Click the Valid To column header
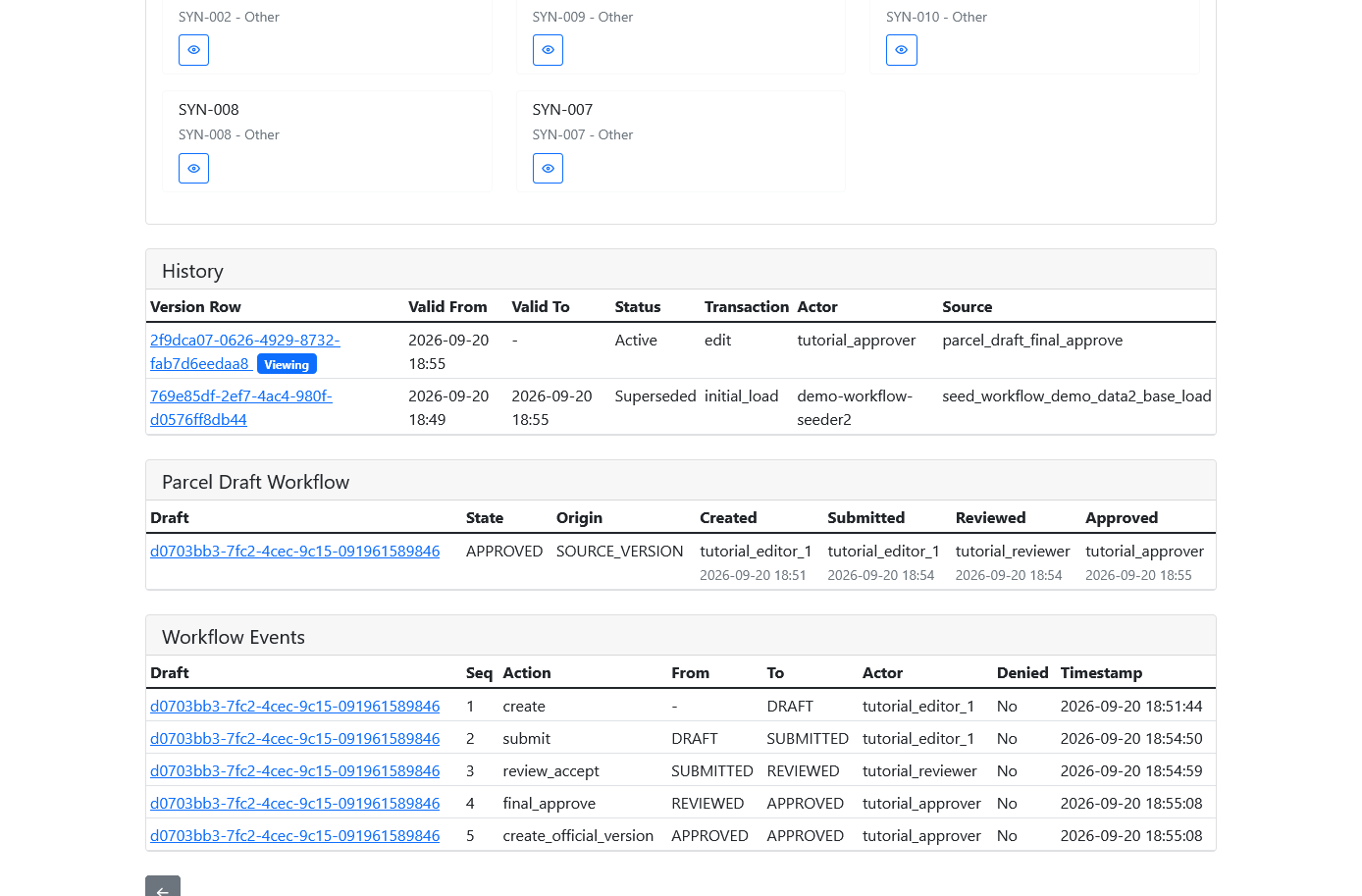The height and width of the screenshot is (896, 1362). click(541, 307)
